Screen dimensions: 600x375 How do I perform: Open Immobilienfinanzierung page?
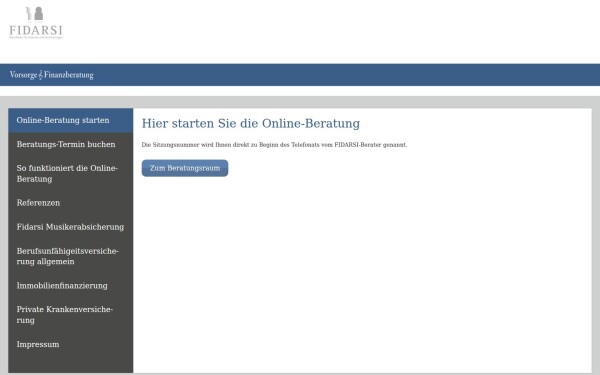(x=70, y=285)
